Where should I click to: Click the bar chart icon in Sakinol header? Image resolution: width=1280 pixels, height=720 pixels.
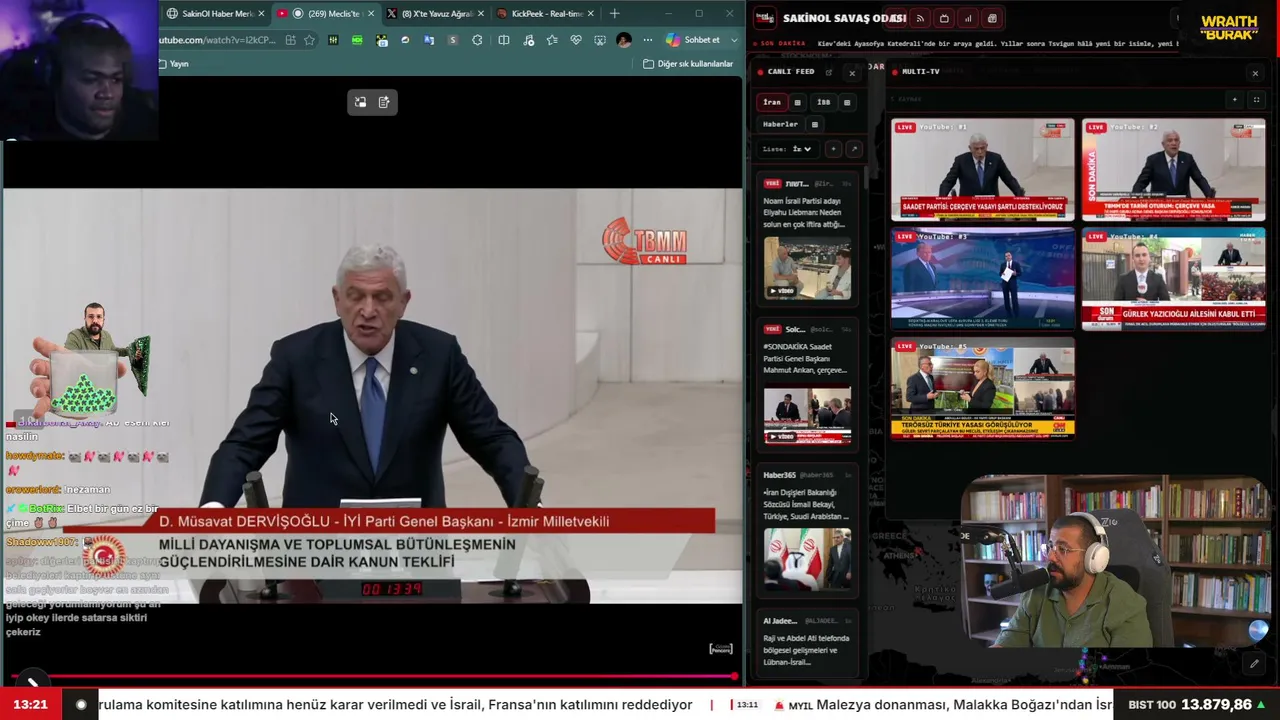(x=968, y=18)
